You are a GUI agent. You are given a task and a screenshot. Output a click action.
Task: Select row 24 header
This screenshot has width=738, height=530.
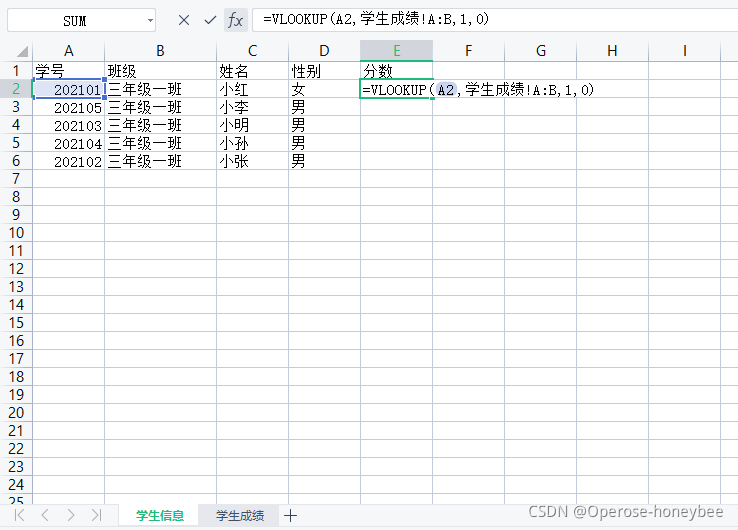click(16, 484)
